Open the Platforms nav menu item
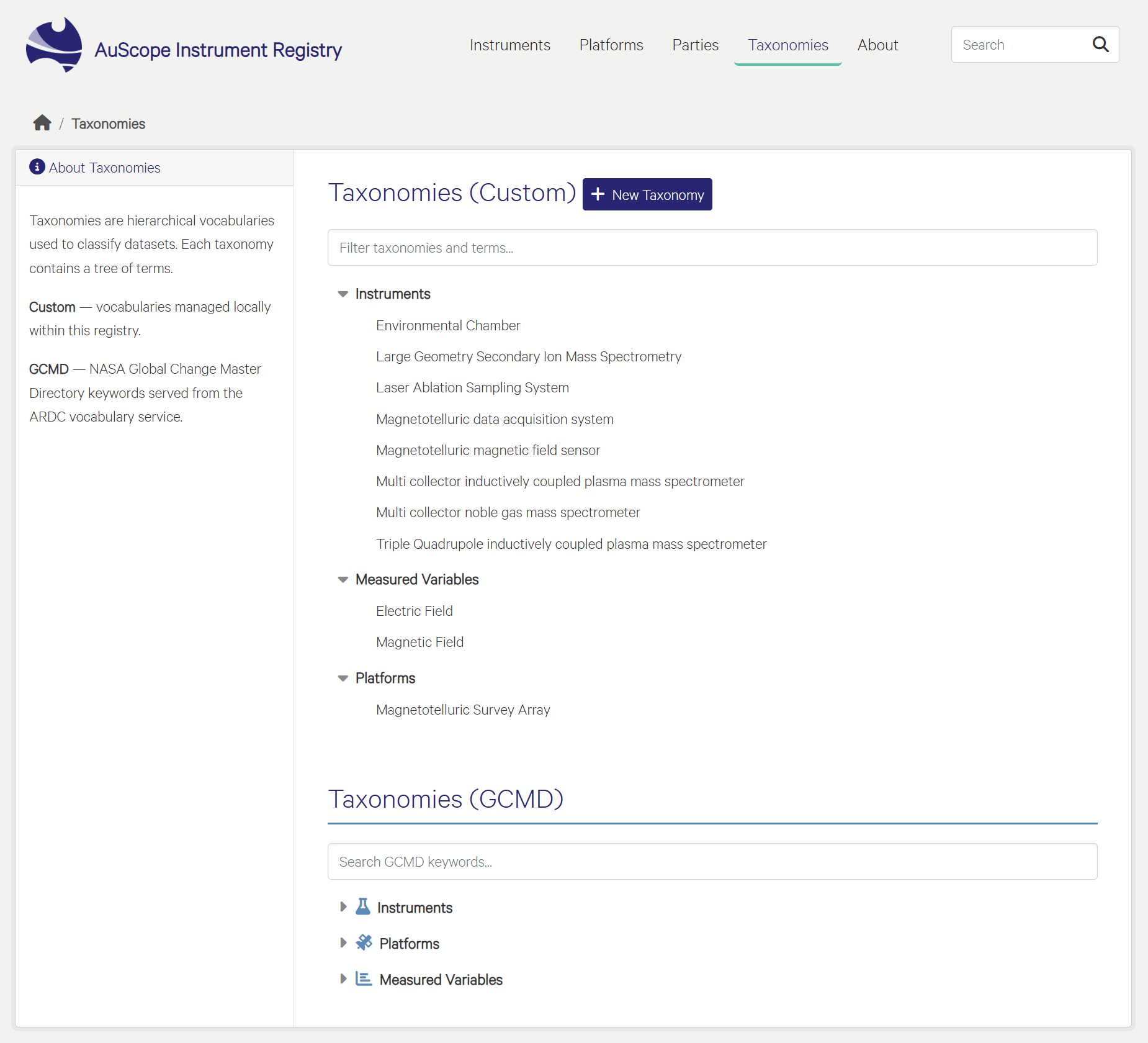Image resolution: width=1148 pixels, height=1043 pixels. [x=611, y=45]
